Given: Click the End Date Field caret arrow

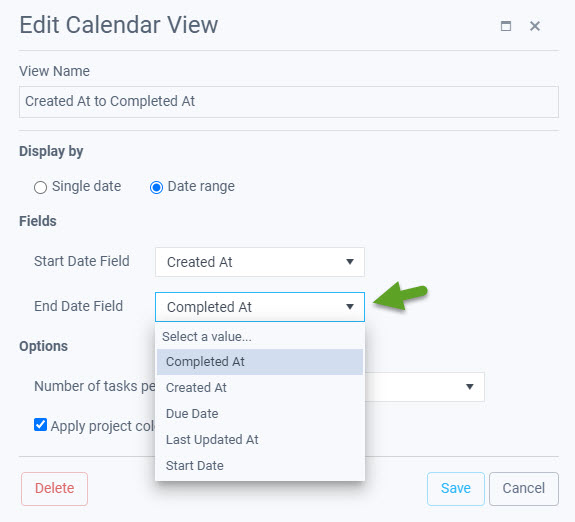Looking at the screenshot, I should (350, 307).
